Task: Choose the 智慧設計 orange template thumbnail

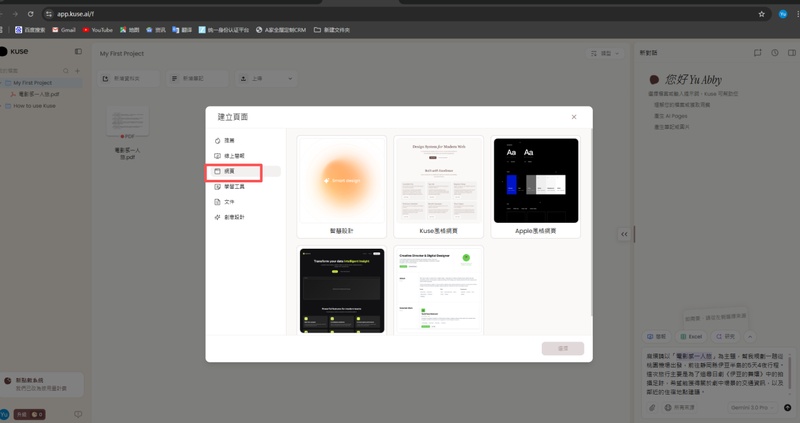Action: (x=341, y=180)
